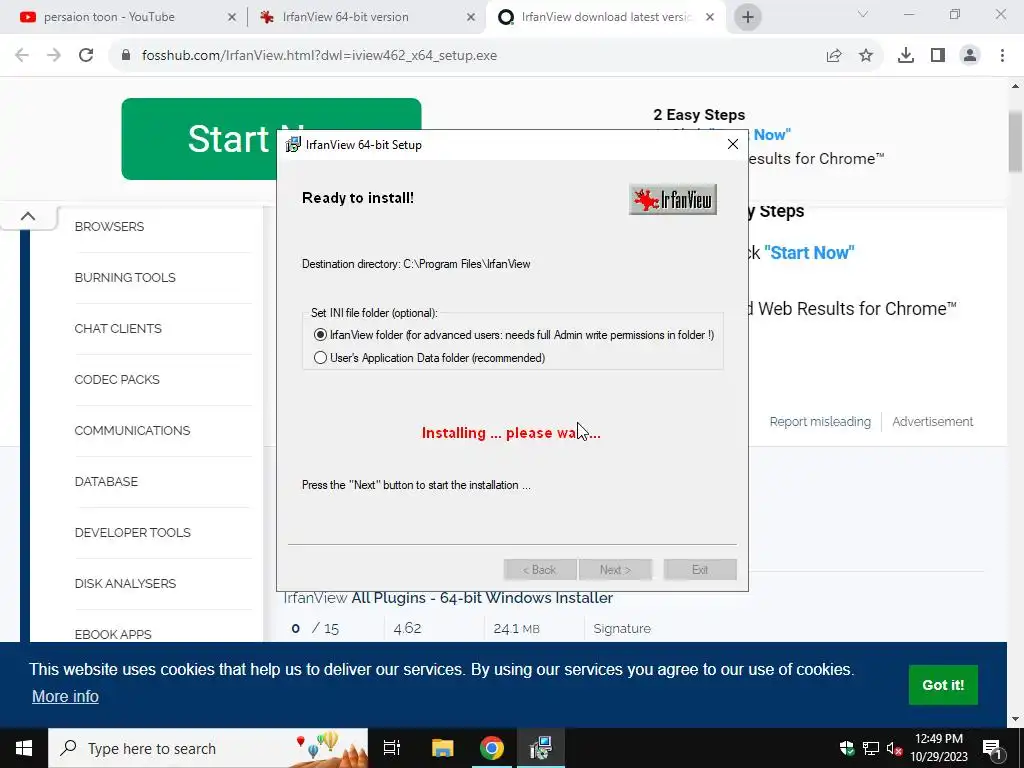Close the YouTube tab

tap(232, 18)
